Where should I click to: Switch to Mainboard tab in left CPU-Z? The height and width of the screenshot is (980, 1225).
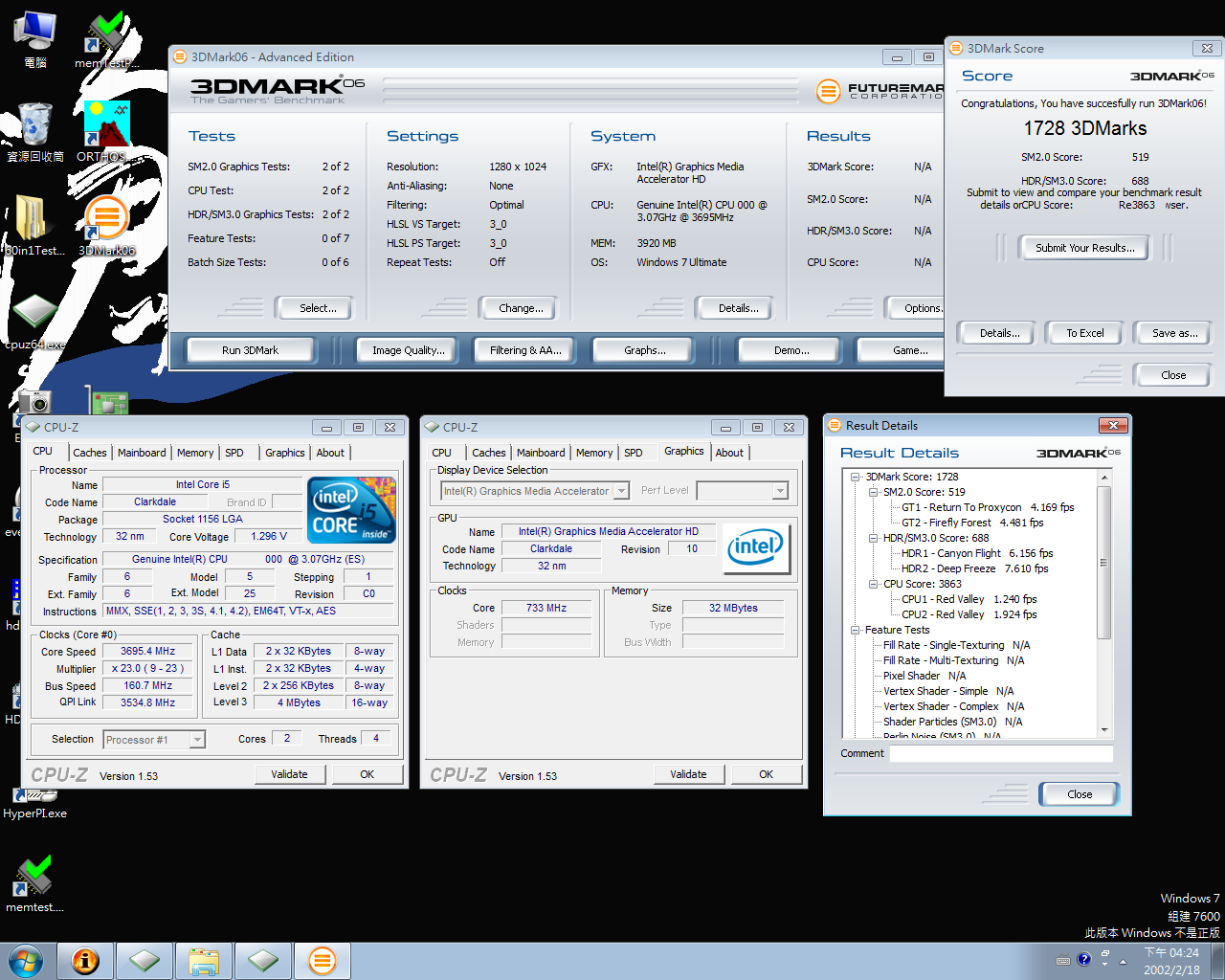click(x=142, y=453)
